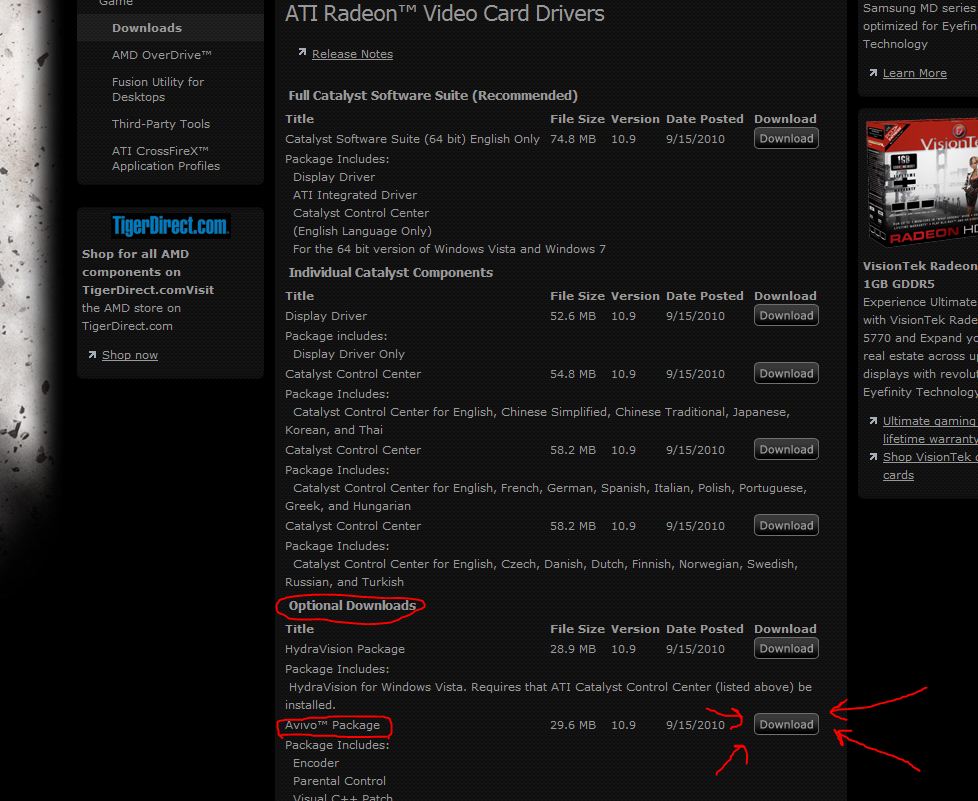This screenshot has width=978, height=801.
Task: Download the HydraVision Package
Action: coord(786,649)
